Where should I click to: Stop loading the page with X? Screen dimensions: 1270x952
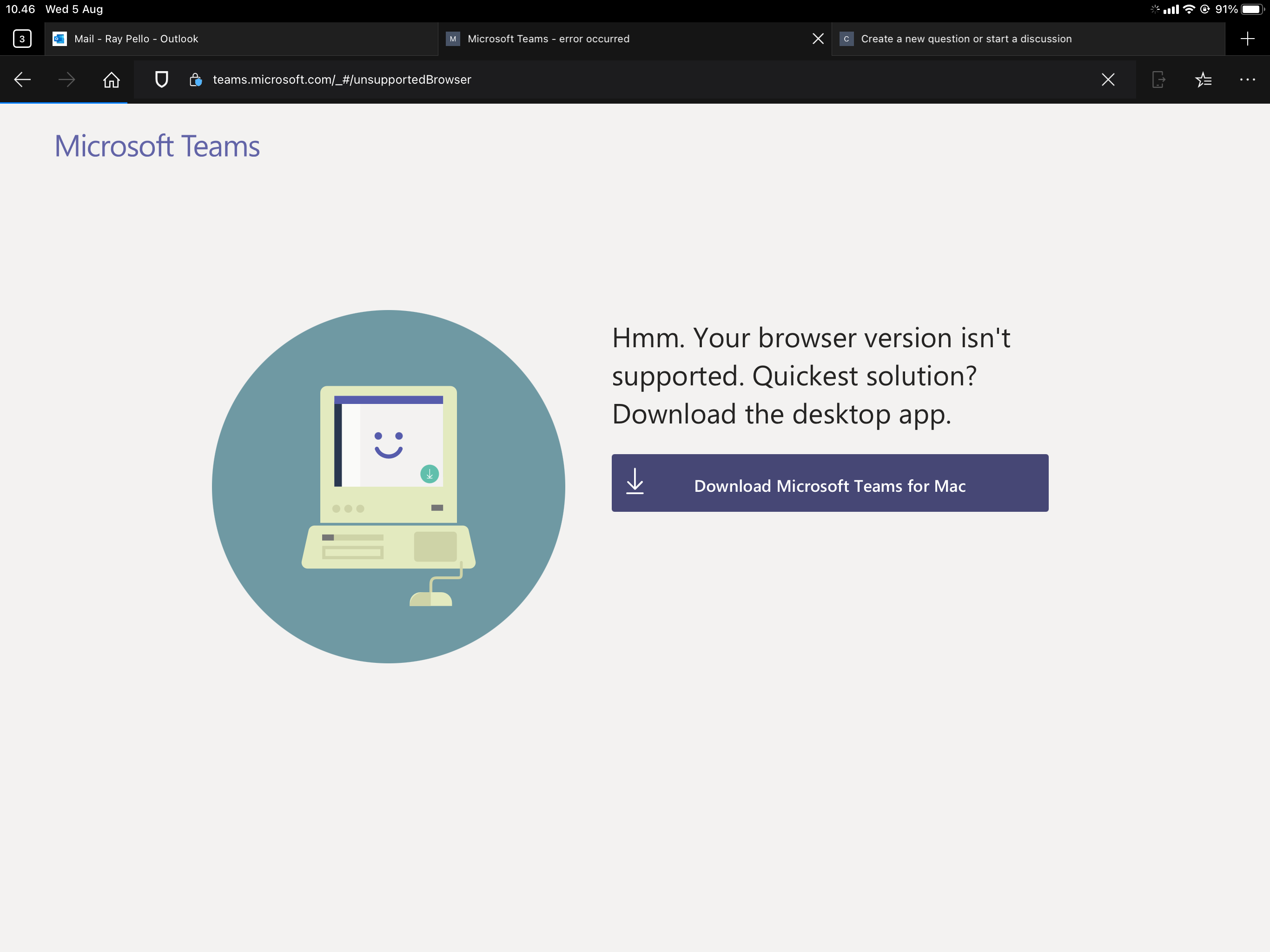pos(1108,79)
